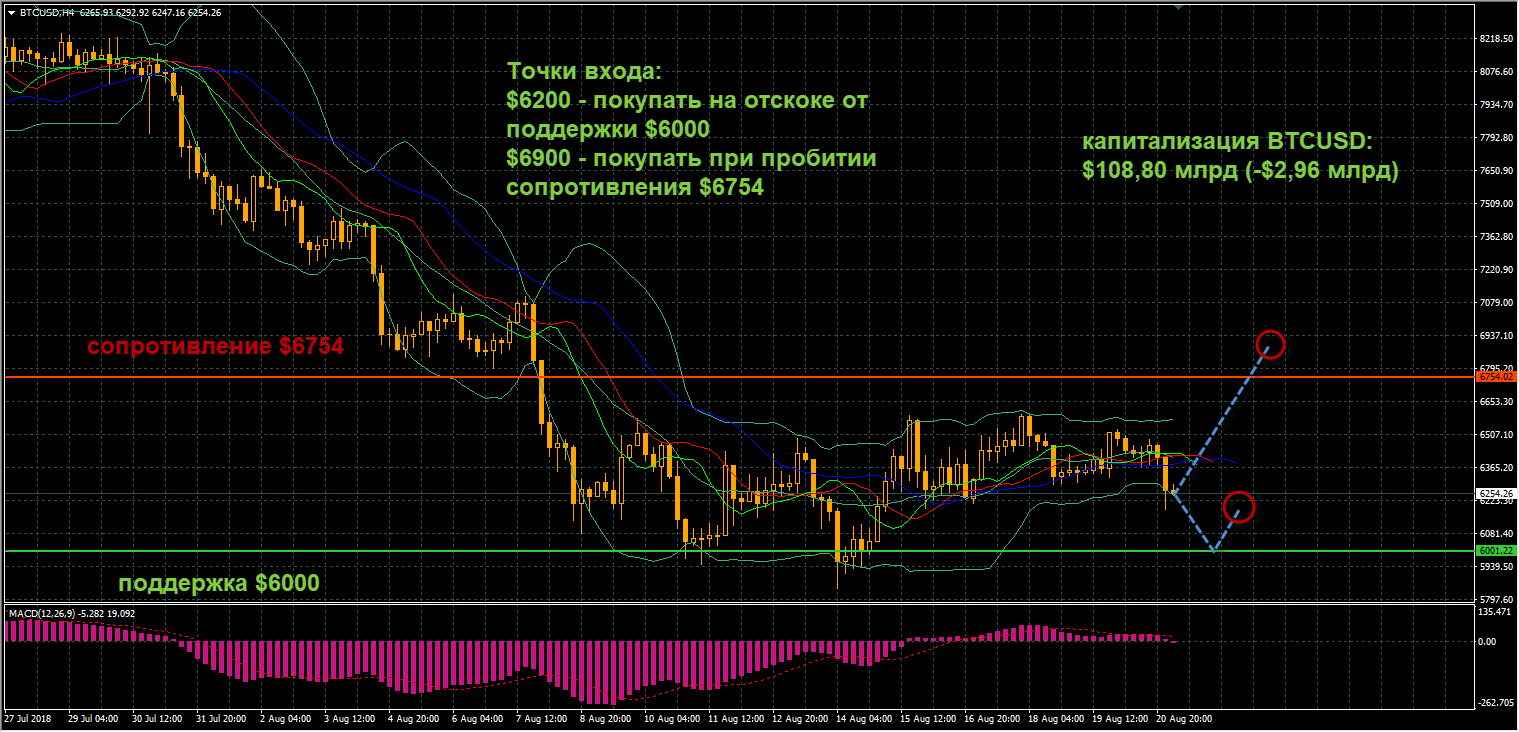Click the 7362.80 price axis label
Viewport: 1519px width, 732px height.
(1494, 237)
